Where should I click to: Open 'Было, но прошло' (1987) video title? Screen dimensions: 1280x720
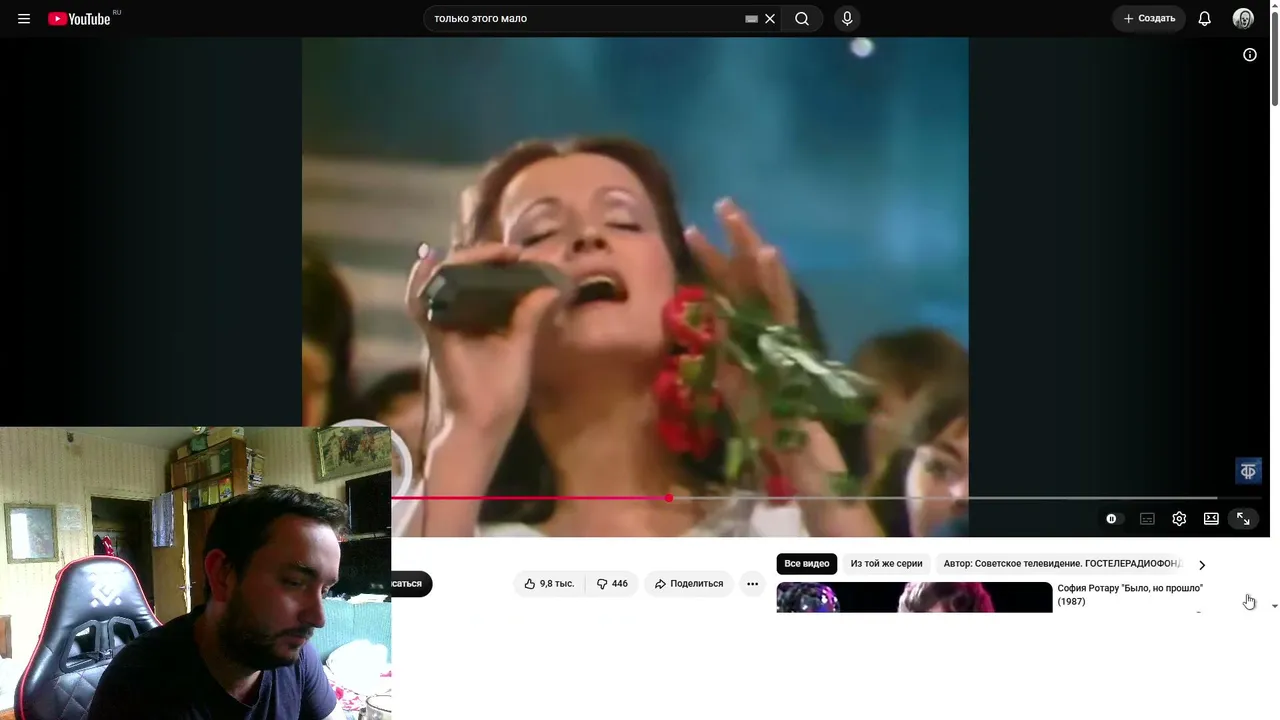[1130, 595]
